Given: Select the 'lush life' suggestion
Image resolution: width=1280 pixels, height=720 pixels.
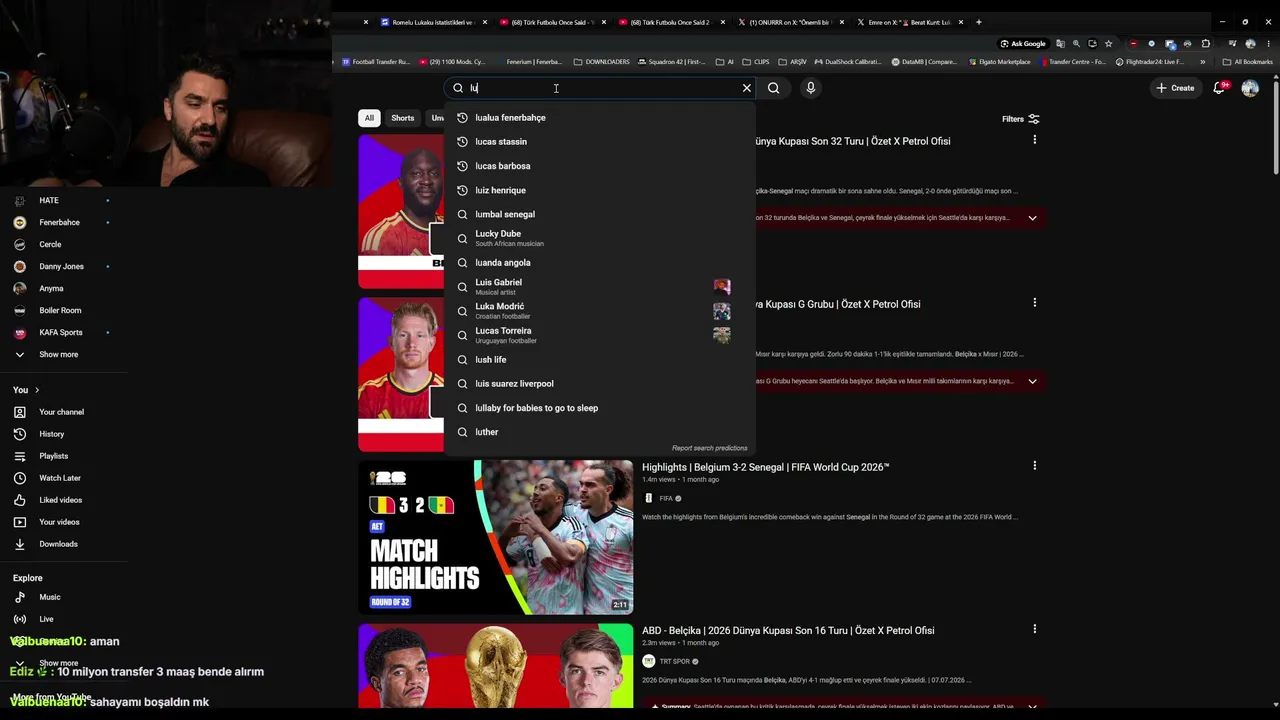Looking at the screenshot, I should [x=600, y=360].
